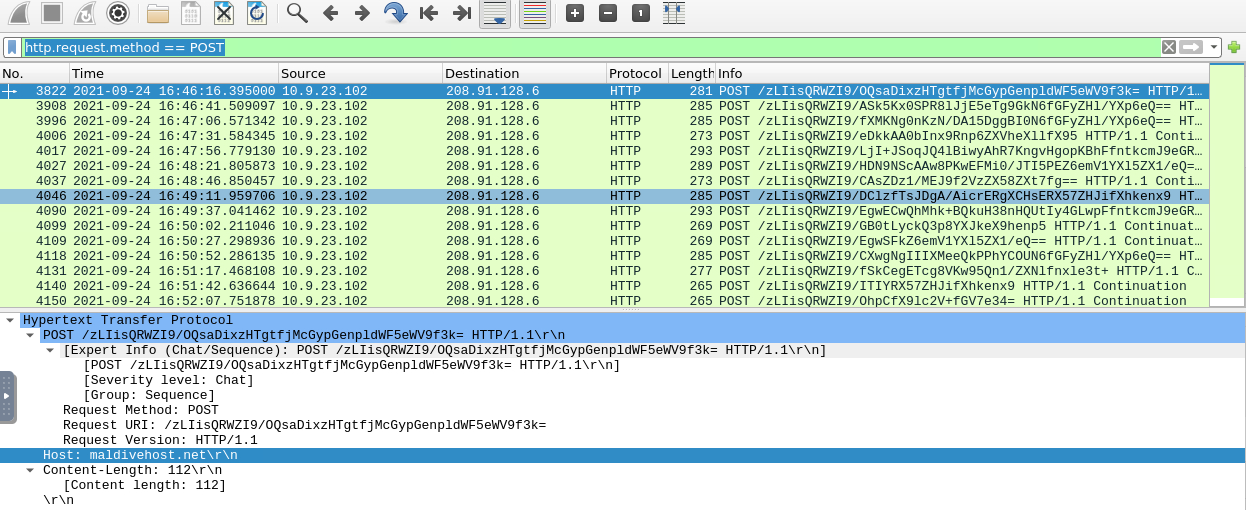Add a filter button with green plus
1246x510 pixels.
pyautogui.click(x=1234, y=47)
